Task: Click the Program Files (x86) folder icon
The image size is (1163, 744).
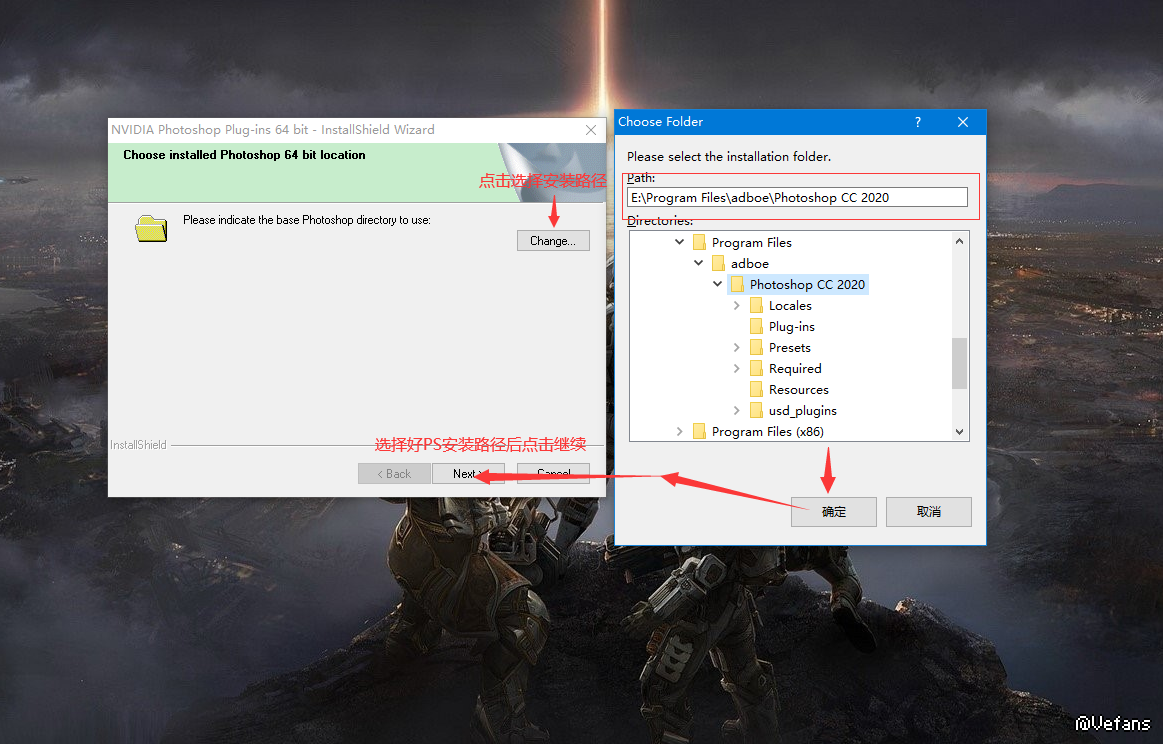Action: click(x=699, y=432)
